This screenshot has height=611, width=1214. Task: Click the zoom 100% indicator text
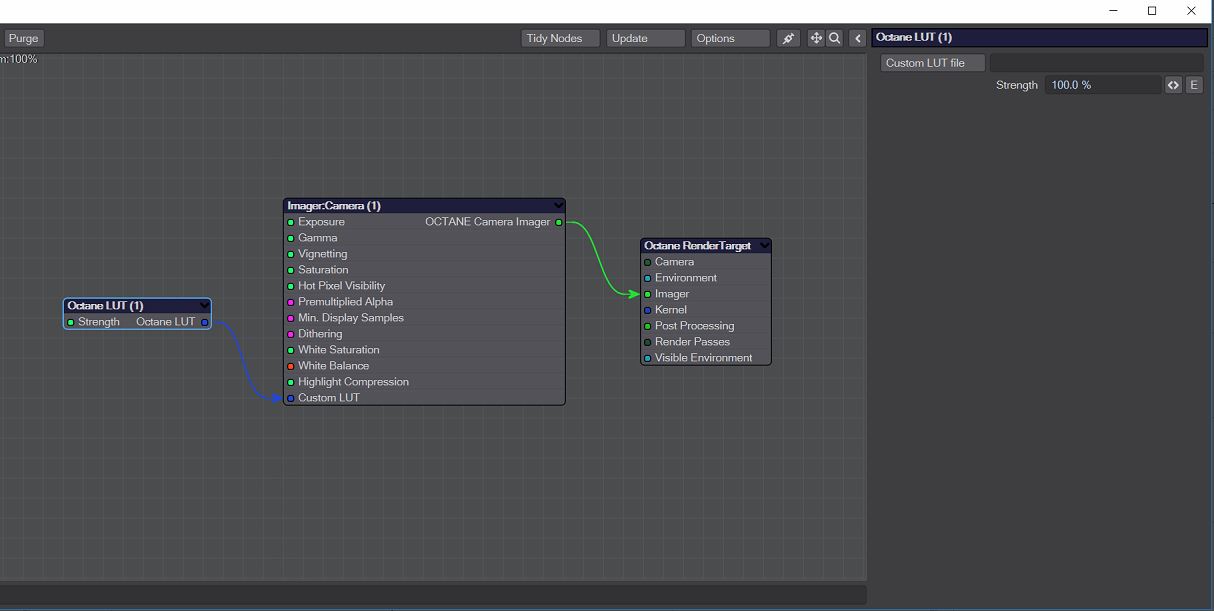(x=19, y=59)
